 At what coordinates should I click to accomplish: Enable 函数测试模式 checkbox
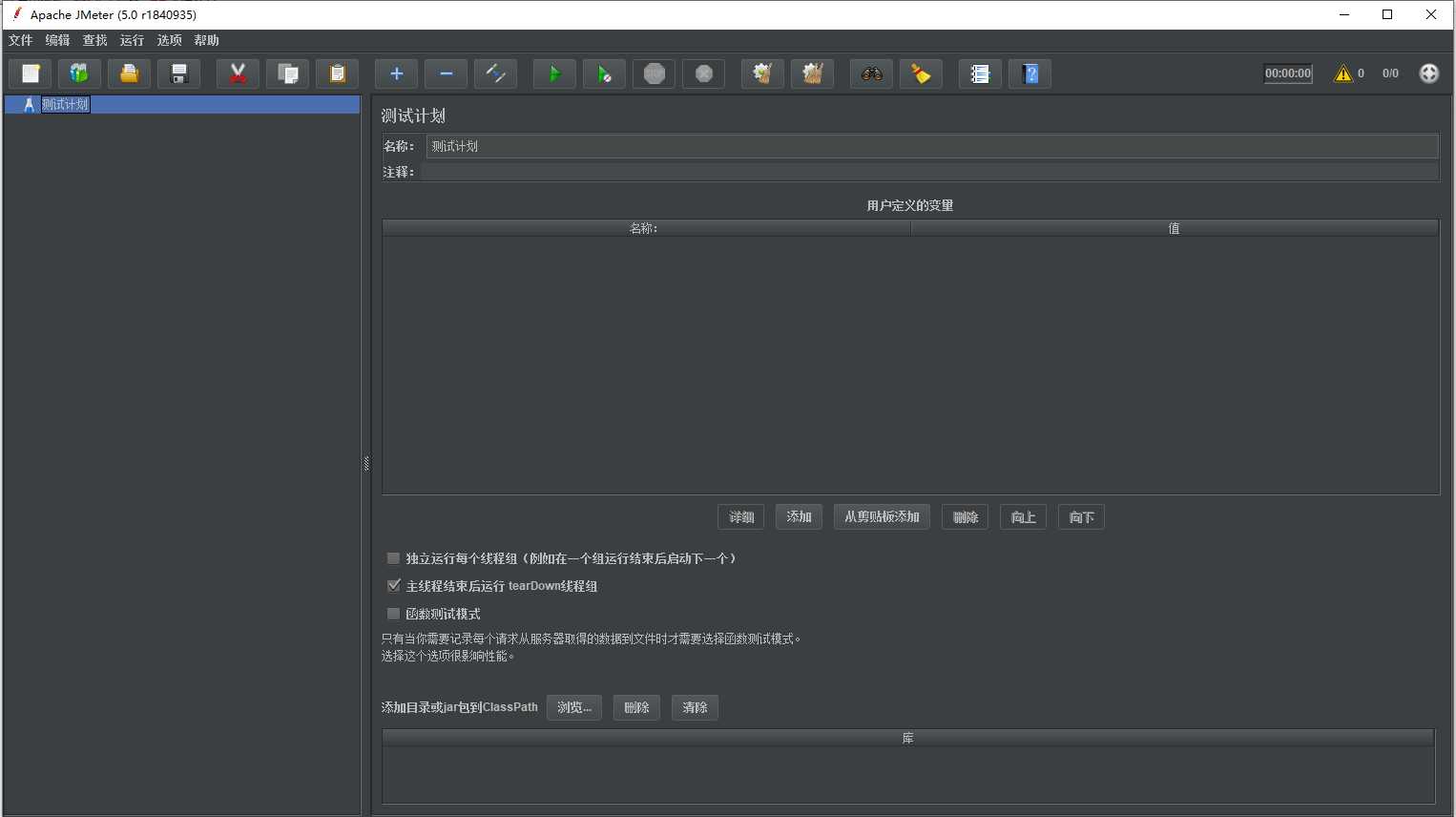tap(393, 614)
